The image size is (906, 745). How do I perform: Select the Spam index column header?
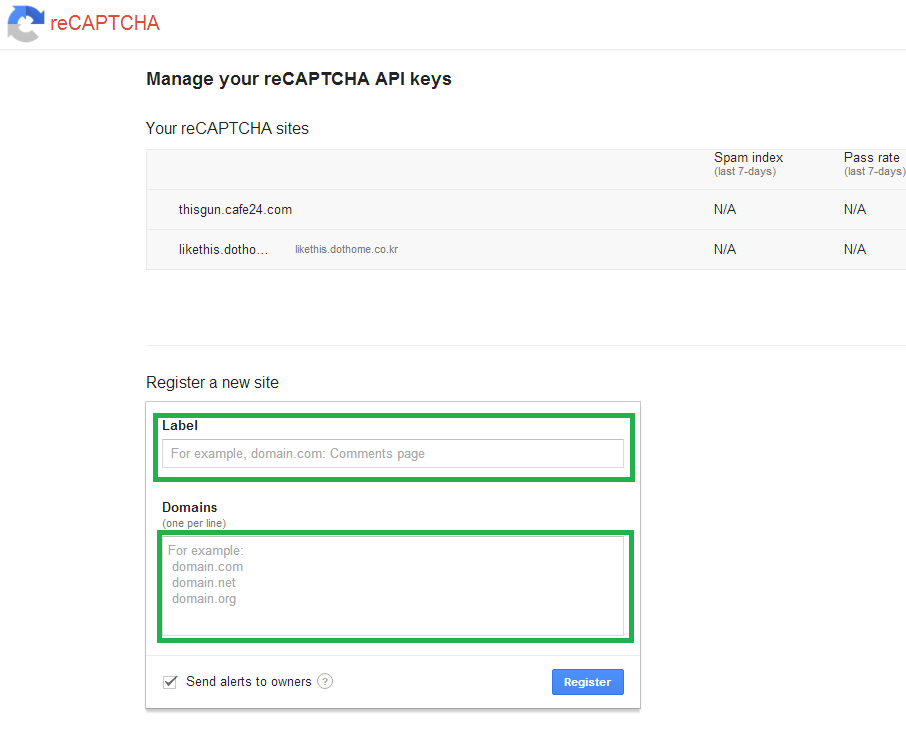click(748, 158)
